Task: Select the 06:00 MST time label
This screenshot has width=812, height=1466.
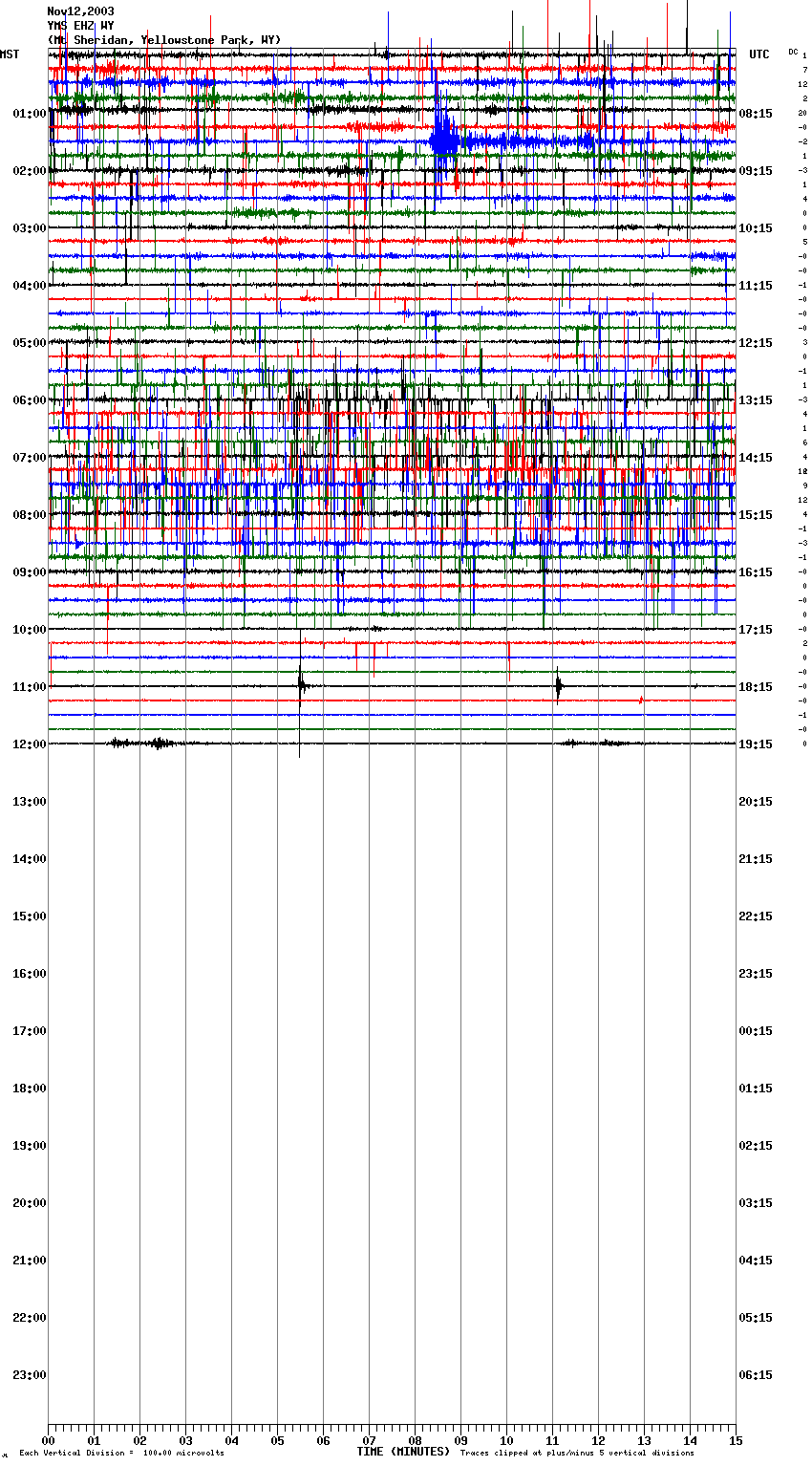Action: point(30,400)
